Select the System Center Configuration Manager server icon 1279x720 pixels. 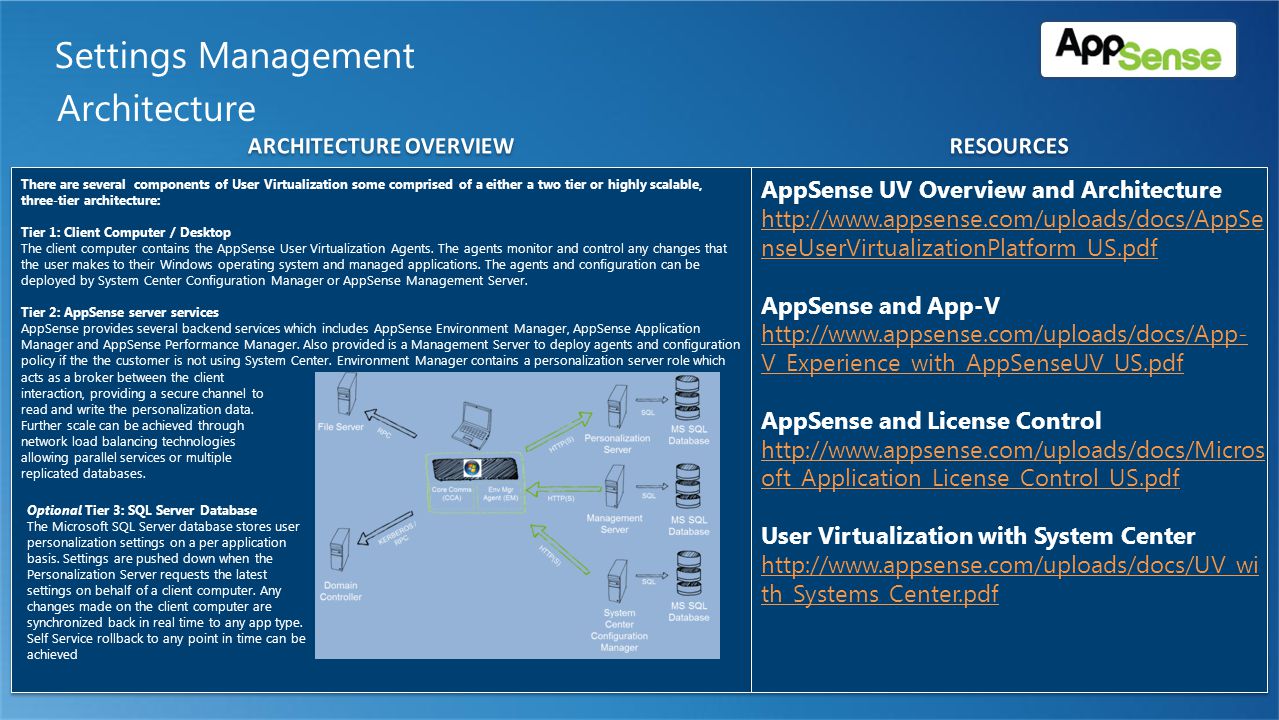(617, 580)
